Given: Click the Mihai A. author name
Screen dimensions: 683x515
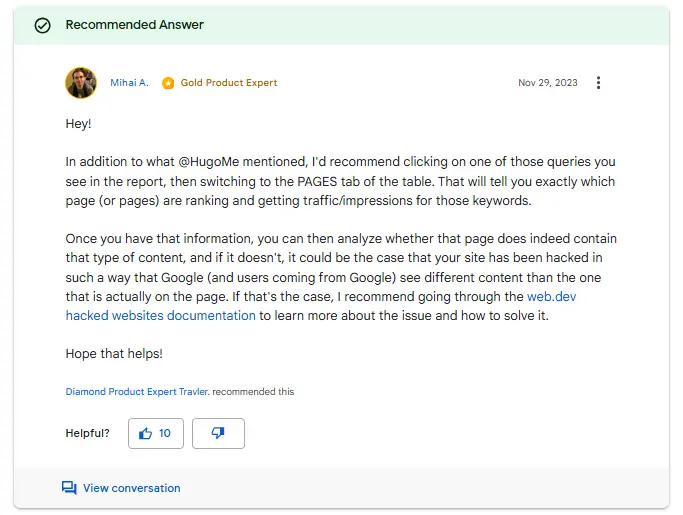Looking at the screenshot, I should tap(129, 83).
